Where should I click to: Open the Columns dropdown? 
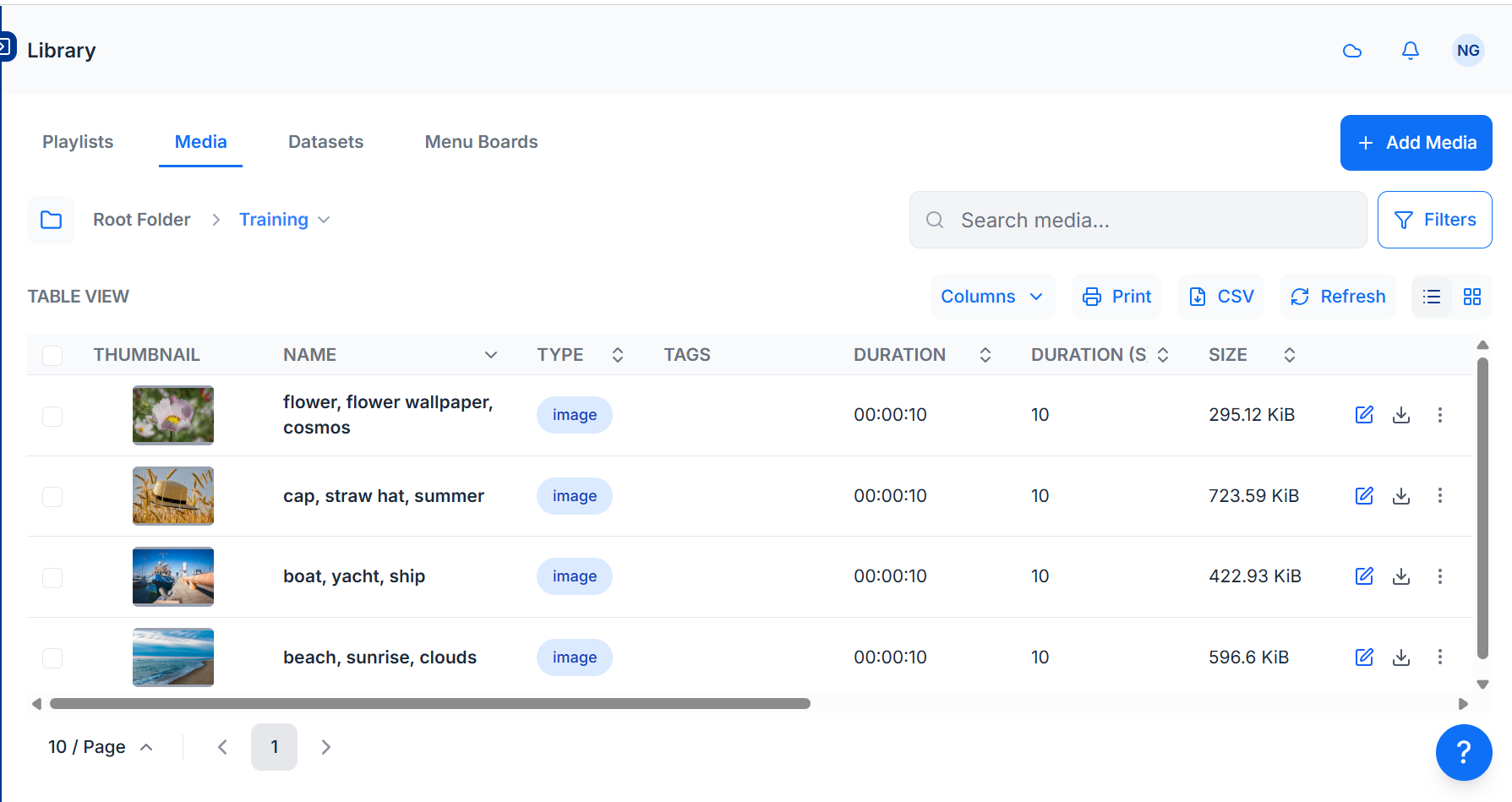[993, 297]
